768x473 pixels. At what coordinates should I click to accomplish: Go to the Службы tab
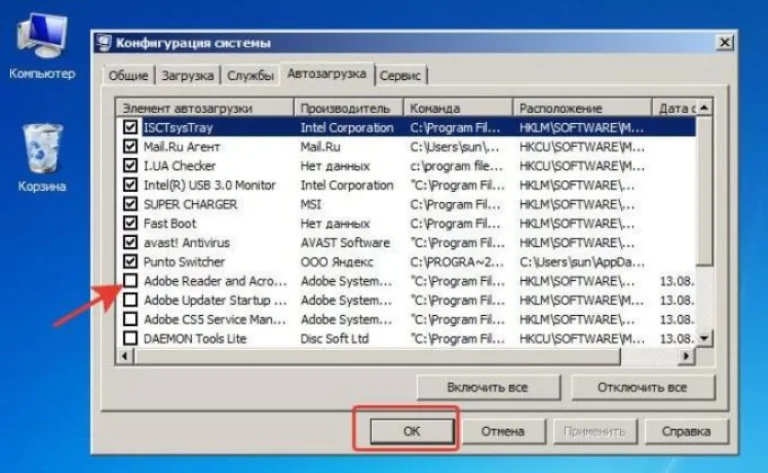click(x=250, y=75)
